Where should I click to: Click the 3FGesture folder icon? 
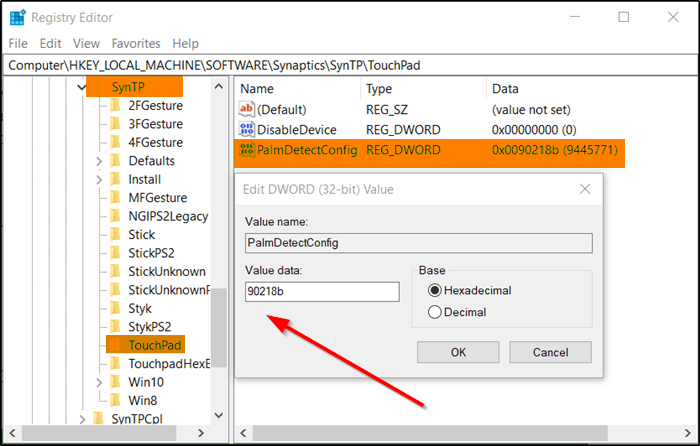[115, 124]
